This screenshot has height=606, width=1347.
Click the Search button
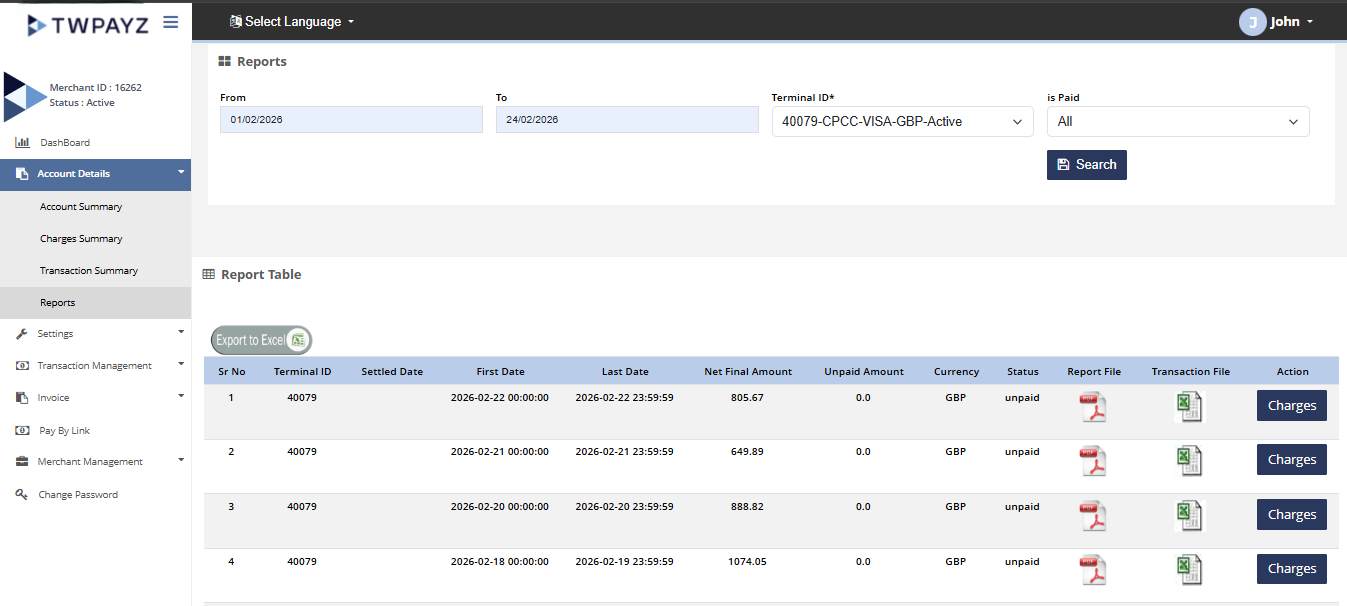[1086, 165]
